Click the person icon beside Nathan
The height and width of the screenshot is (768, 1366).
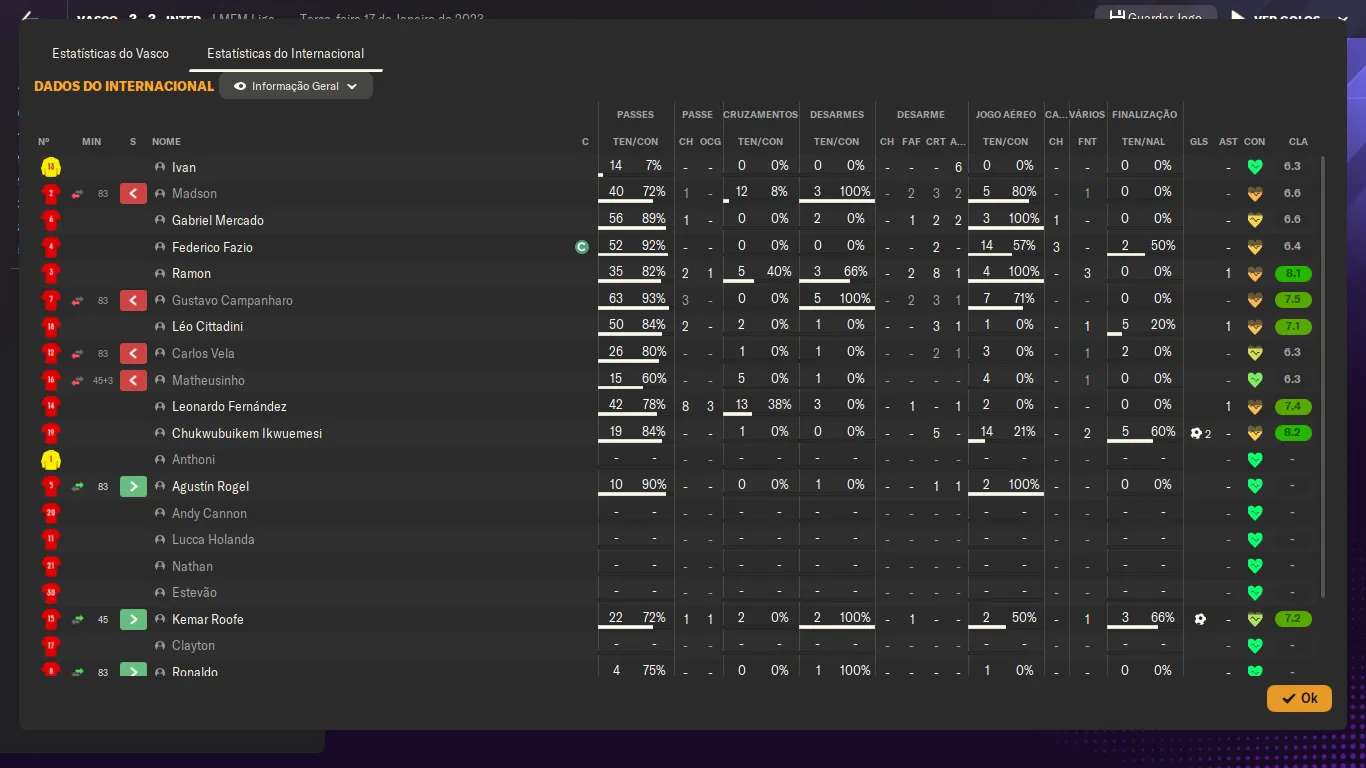(160, 566)
